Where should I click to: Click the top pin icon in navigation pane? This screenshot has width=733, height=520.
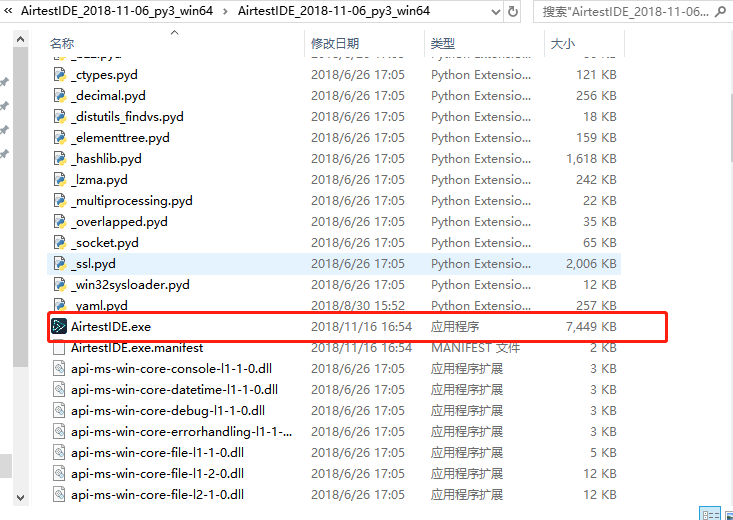click(5, 82)
